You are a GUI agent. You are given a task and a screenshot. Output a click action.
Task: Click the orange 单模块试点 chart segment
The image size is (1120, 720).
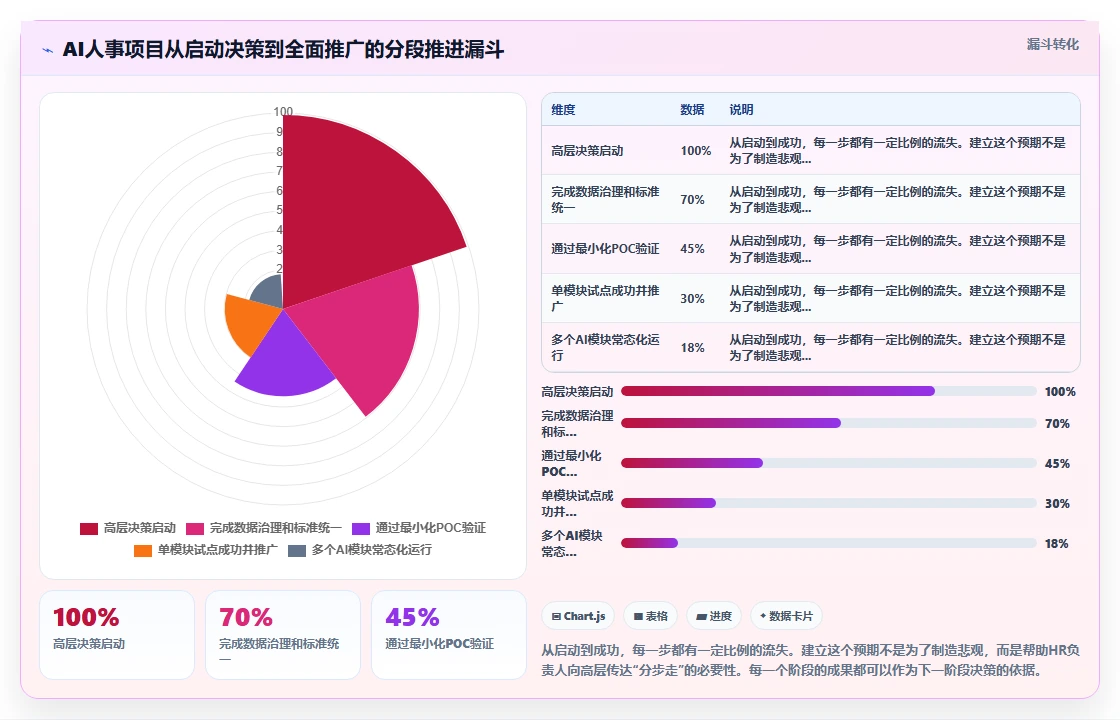tap(249, 320)
